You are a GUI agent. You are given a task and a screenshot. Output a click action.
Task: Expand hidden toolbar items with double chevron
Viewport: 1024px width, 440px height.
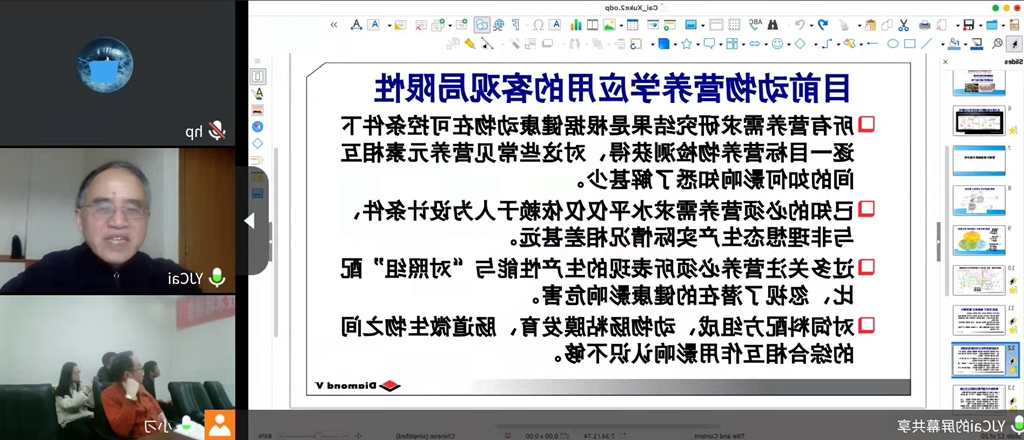click(334, 25)
